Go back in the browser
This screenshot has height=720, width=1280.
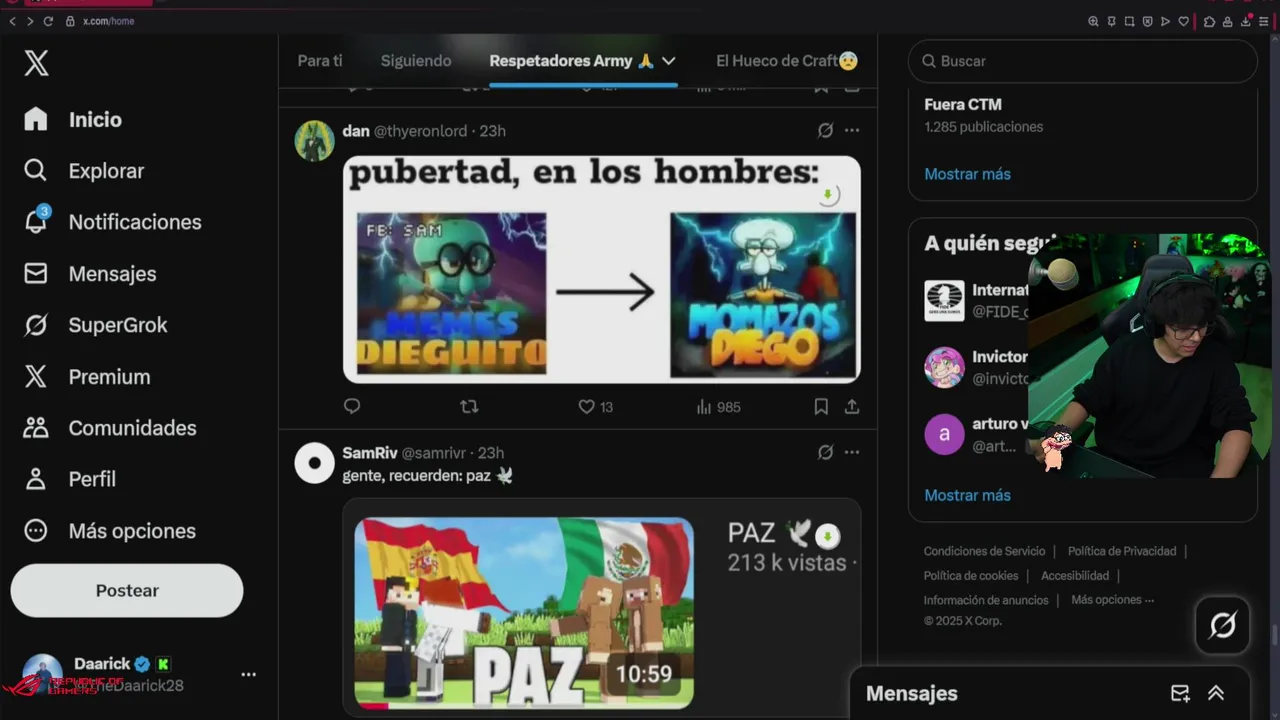[12, 21]
